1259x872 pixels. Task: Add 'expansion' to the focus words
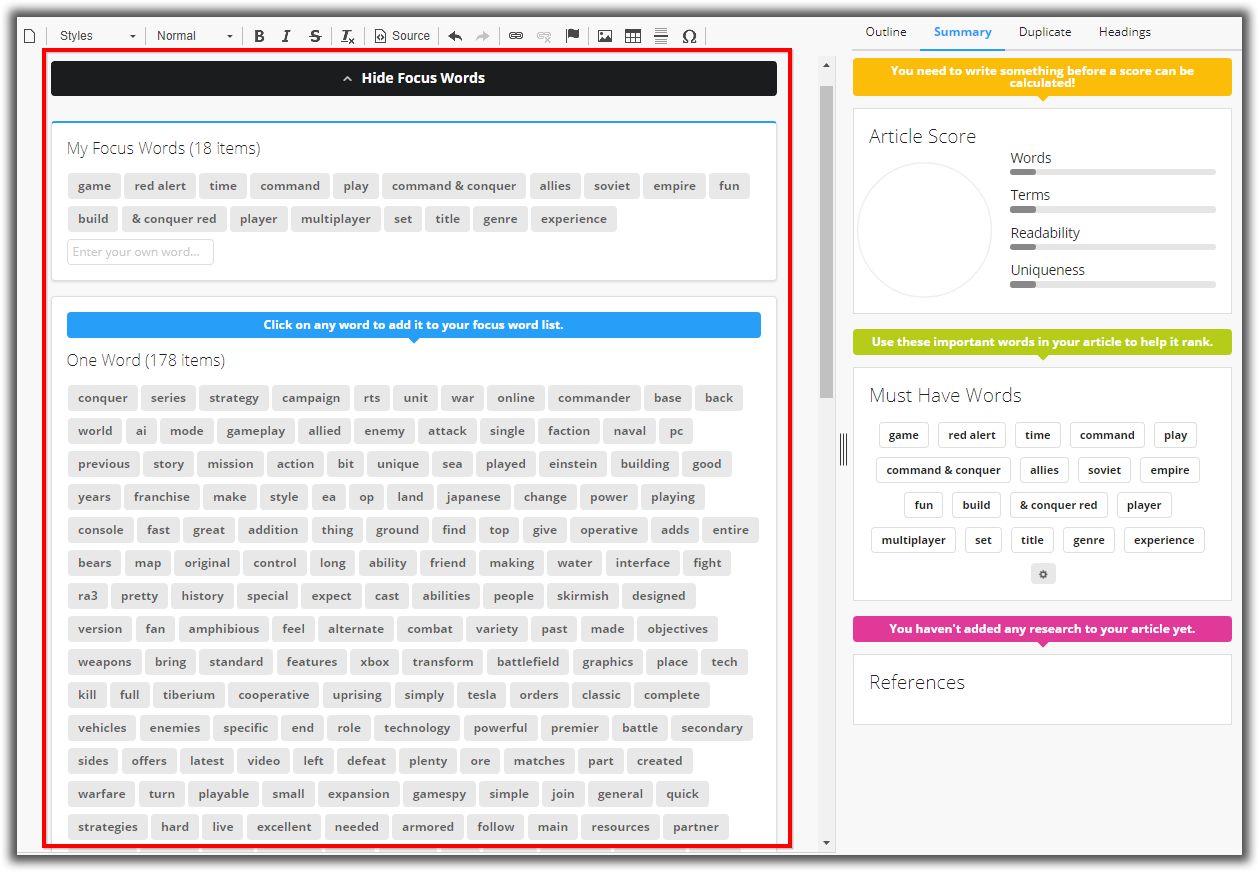coord(359,794)
